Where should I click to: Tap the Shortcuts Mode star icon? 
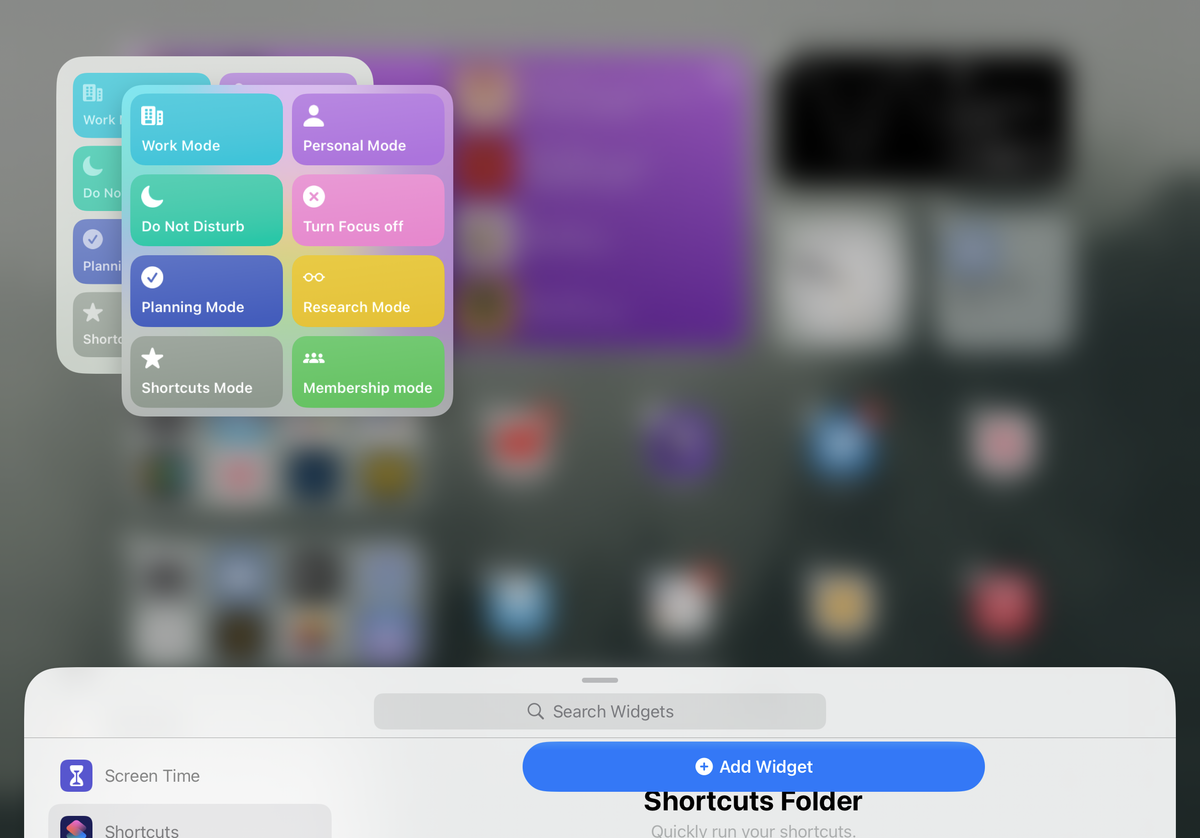tap(151, 358)
